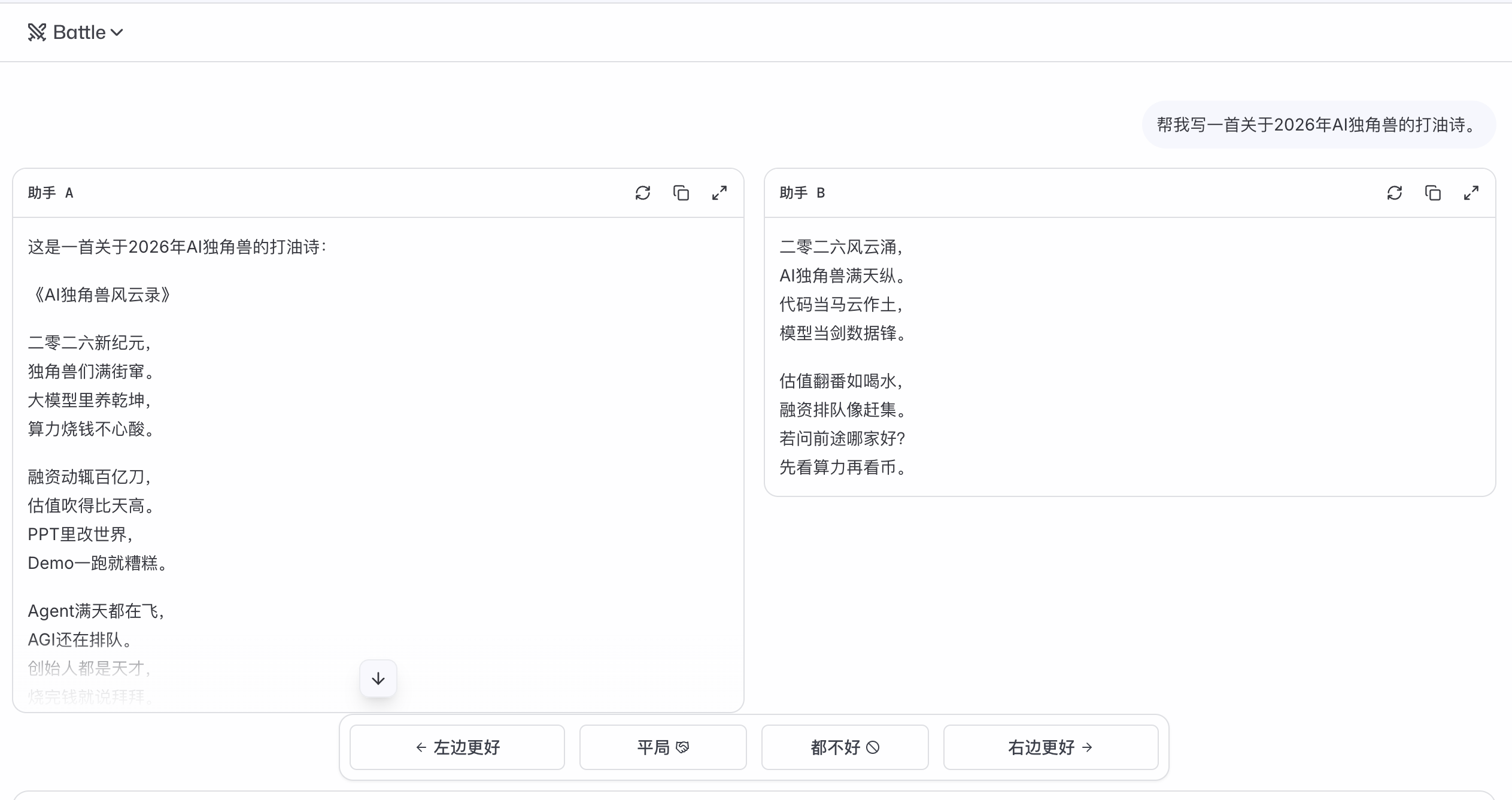1512x800 pixels.
Task: Click the poem title 《AI独角兽风云录》
Action: pos(99,295)
